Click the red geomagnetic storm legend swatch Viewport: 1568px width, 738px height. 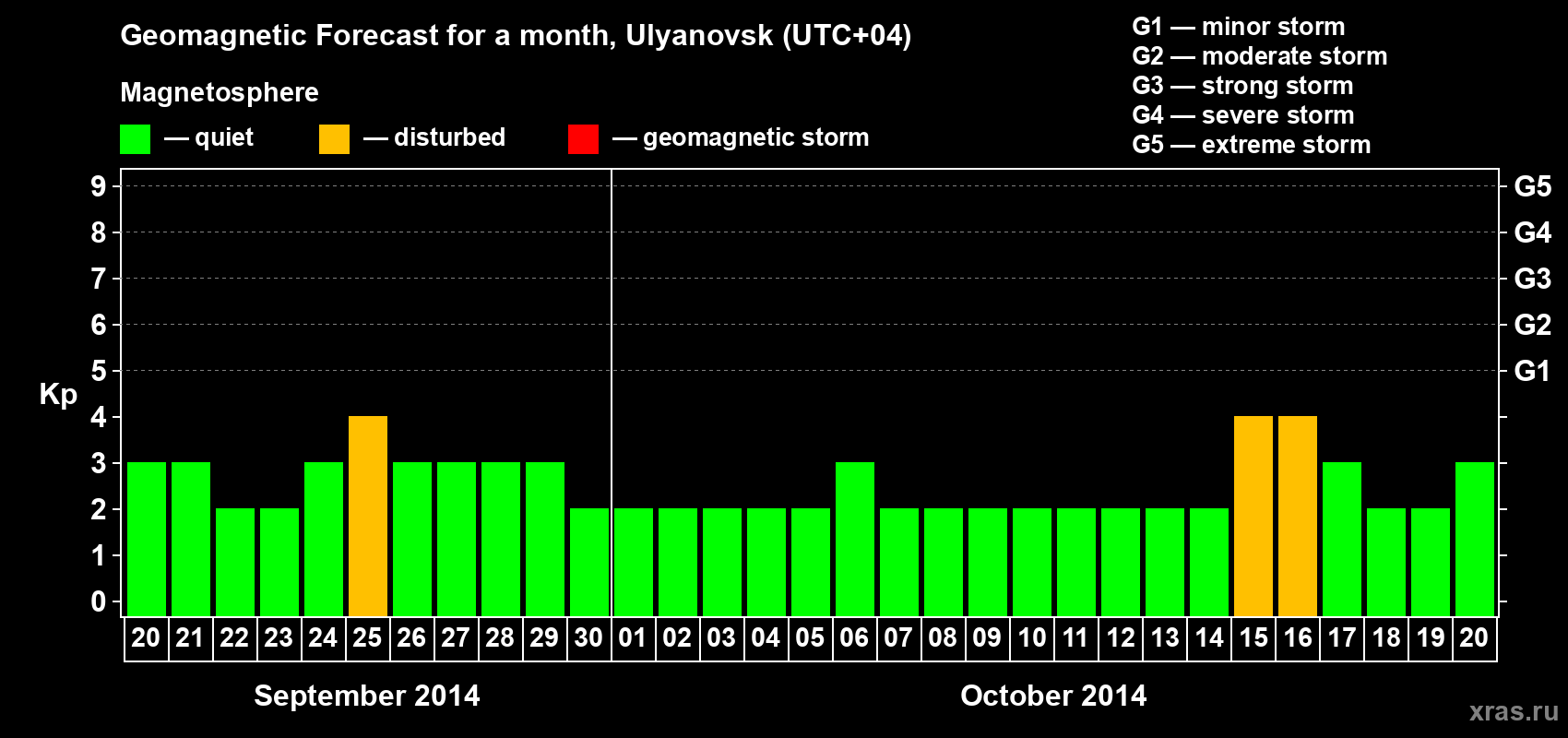coord(583,139)
